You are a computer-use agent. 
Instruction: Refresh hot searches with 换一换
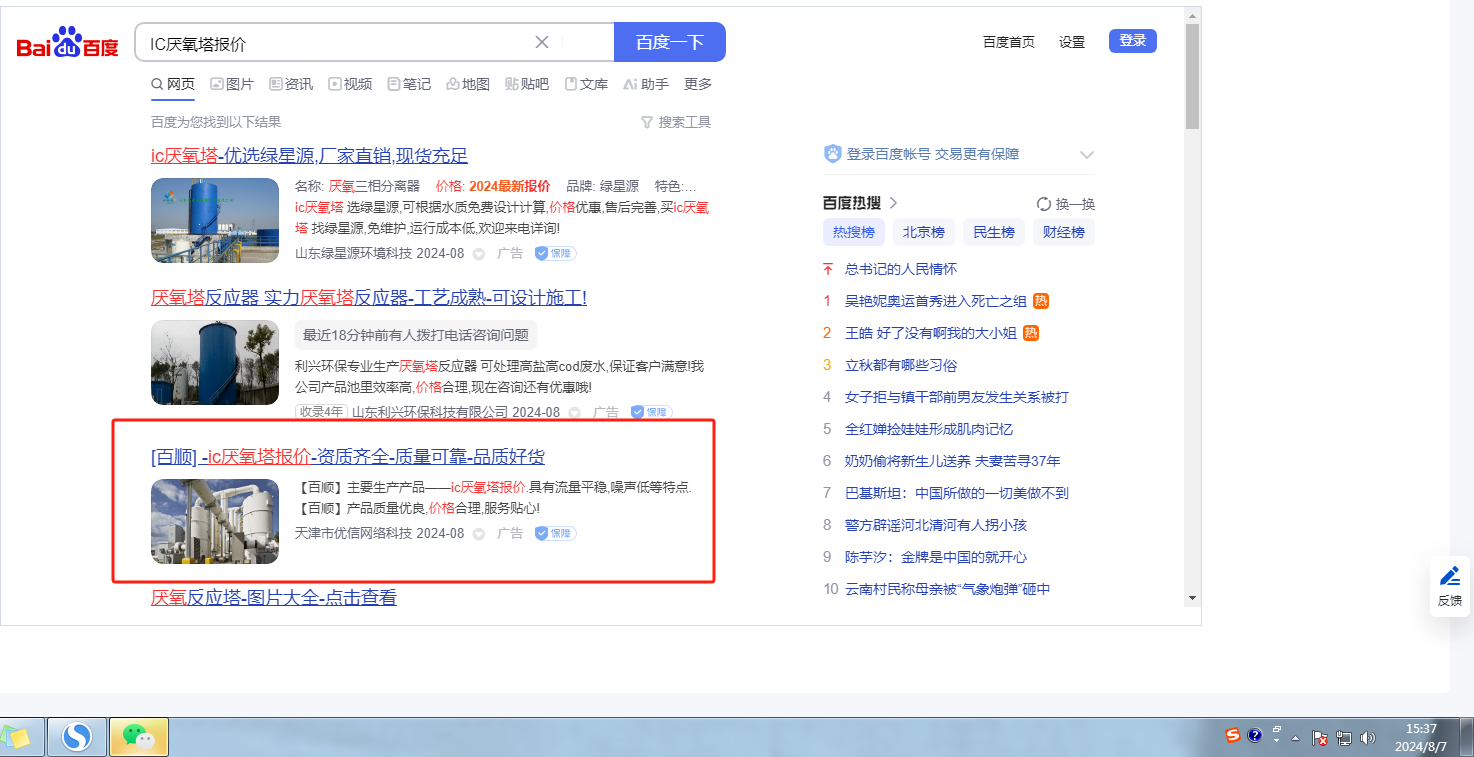[1066, 204]
